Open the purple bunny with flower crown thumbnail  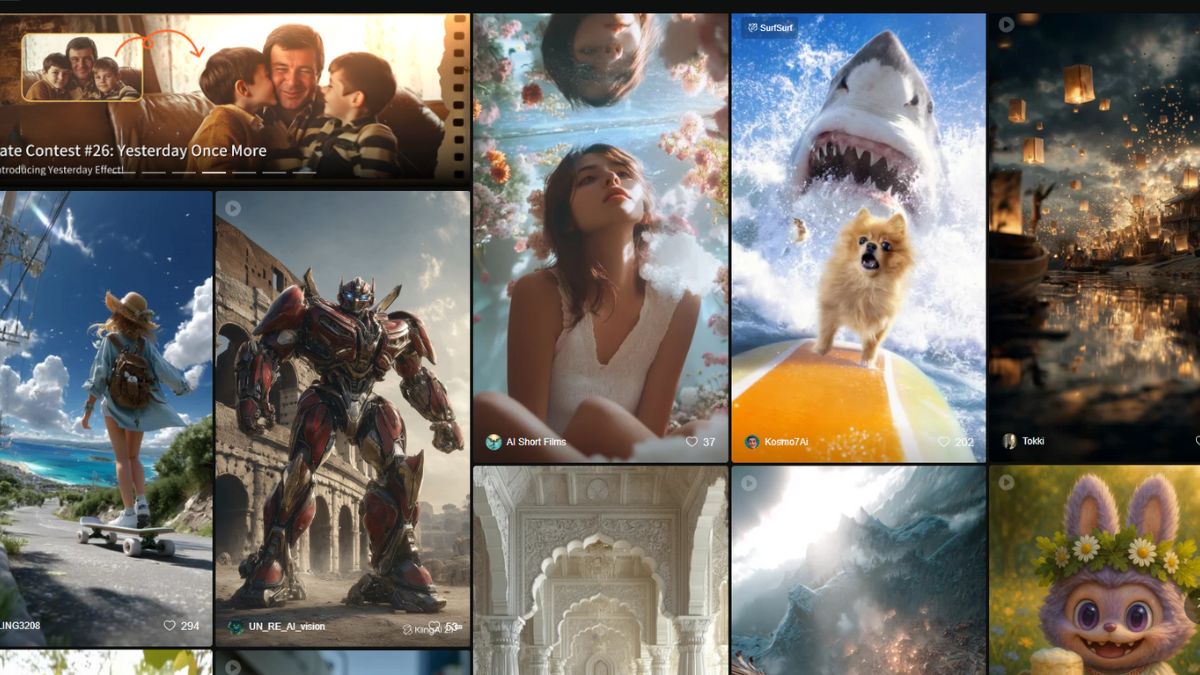(x=1094, y=570)
